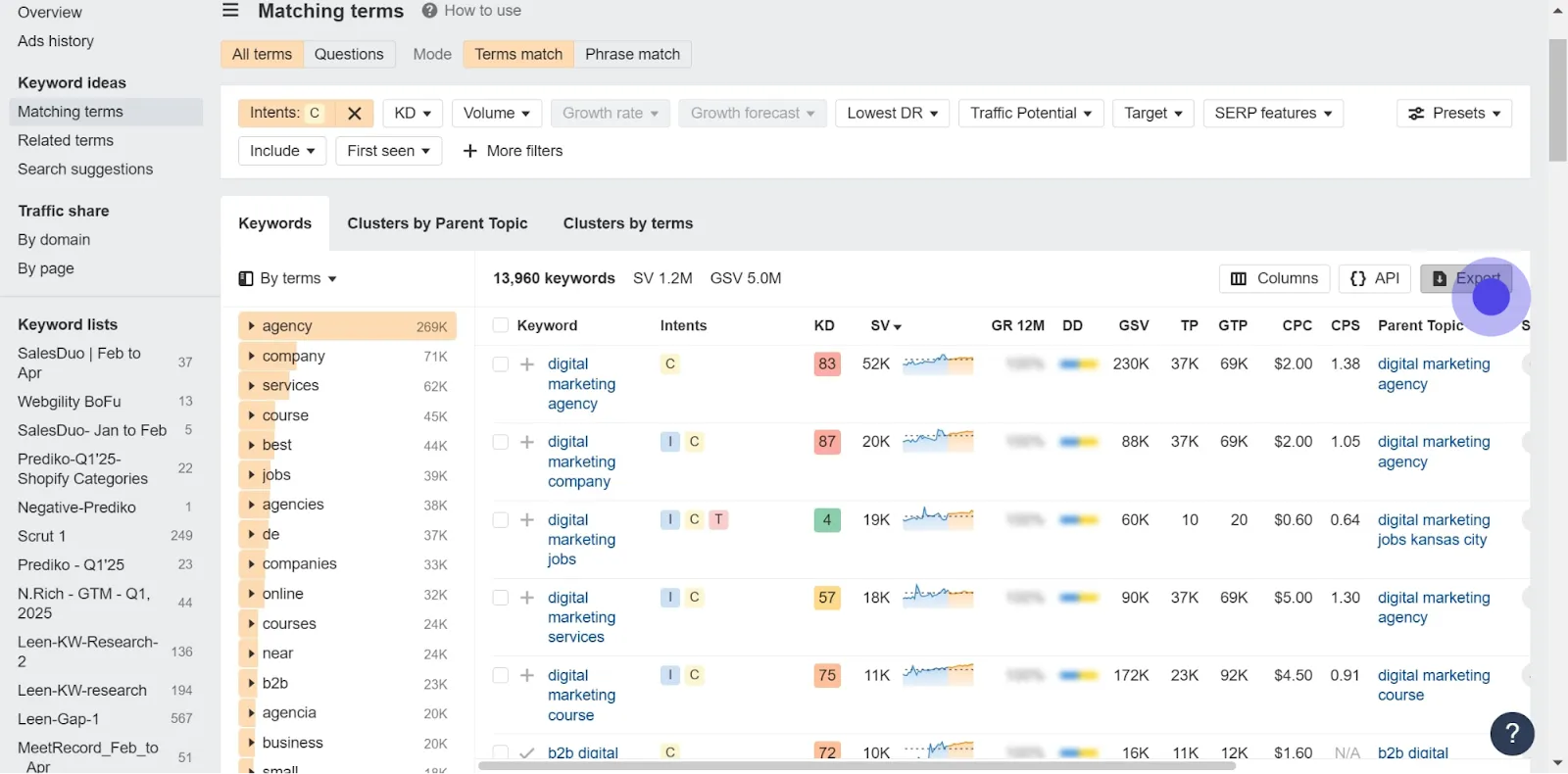Screen dimensions: 1568x774
Task: Select Terms match mode
Action: pos(518,54)
